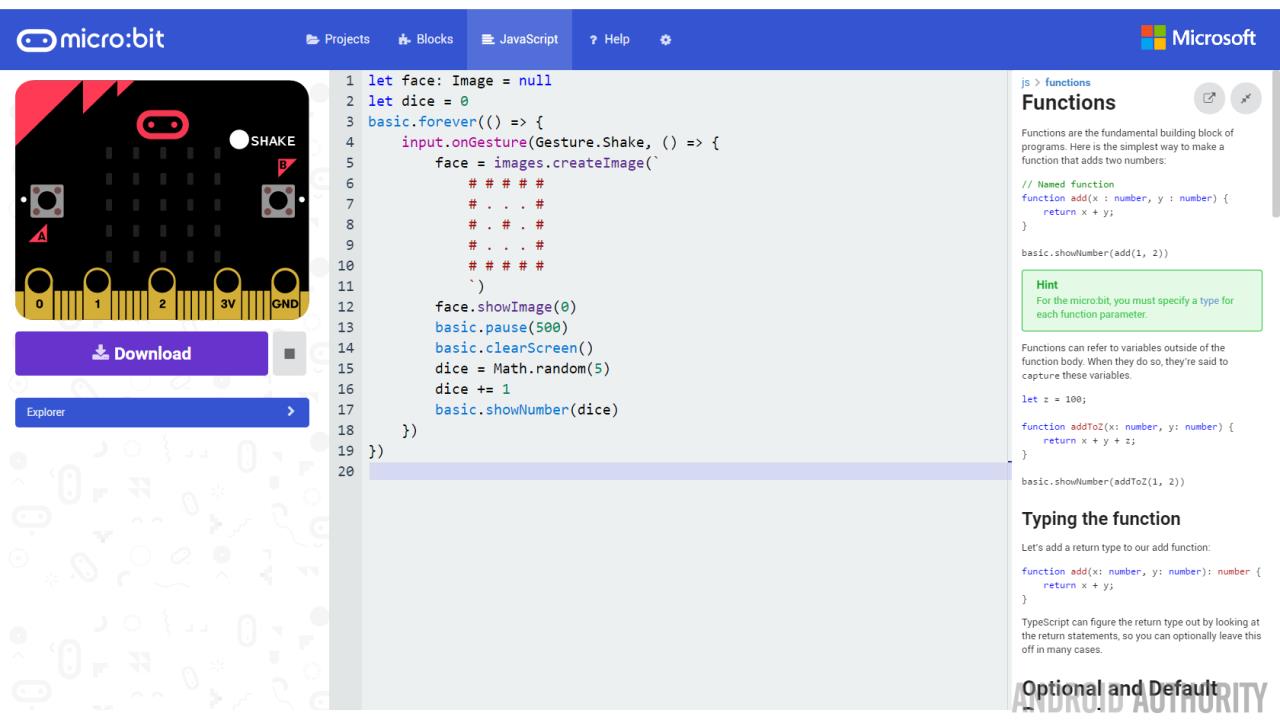Expand the Explorer panel
This screenshot has width=1280, height=720.
pos(162,412)
